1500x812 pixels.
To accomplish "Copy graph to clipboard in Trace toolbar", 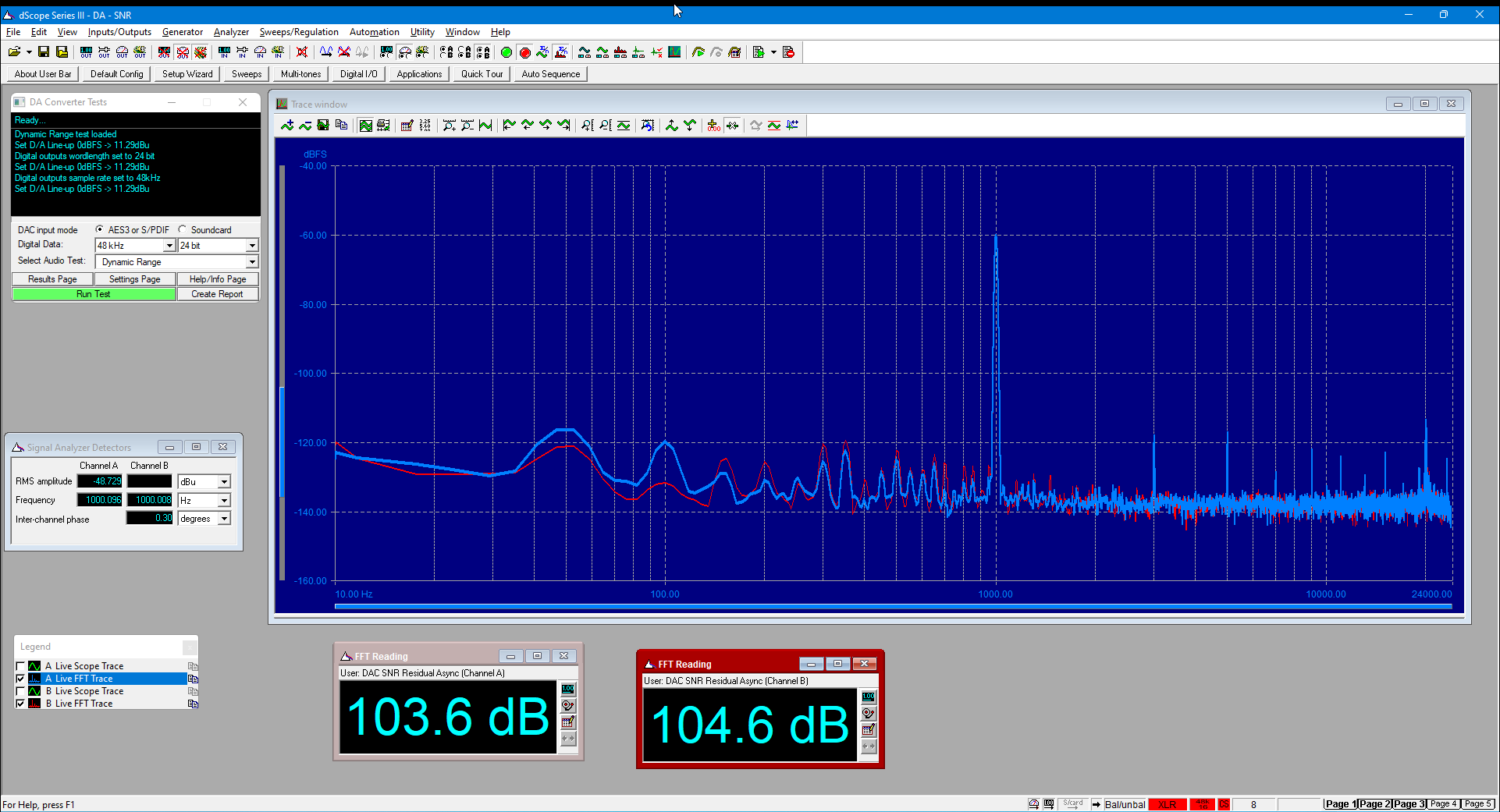I will (x=341, y=126).
